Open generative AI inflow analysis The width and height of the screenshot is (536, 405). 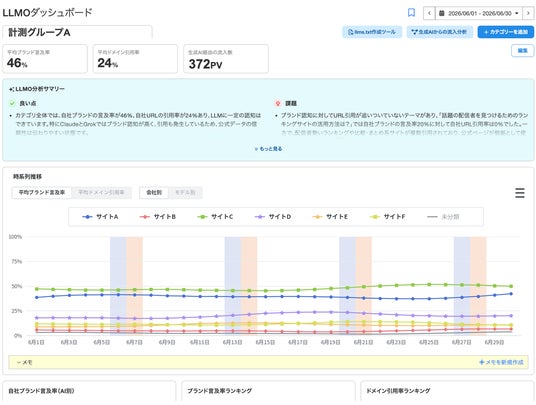click(439, 32)
